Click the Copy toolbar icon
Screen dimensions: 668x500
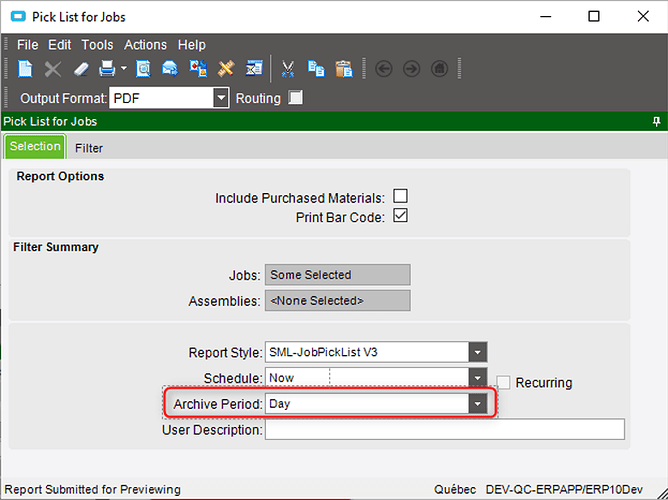coord(316,69)
